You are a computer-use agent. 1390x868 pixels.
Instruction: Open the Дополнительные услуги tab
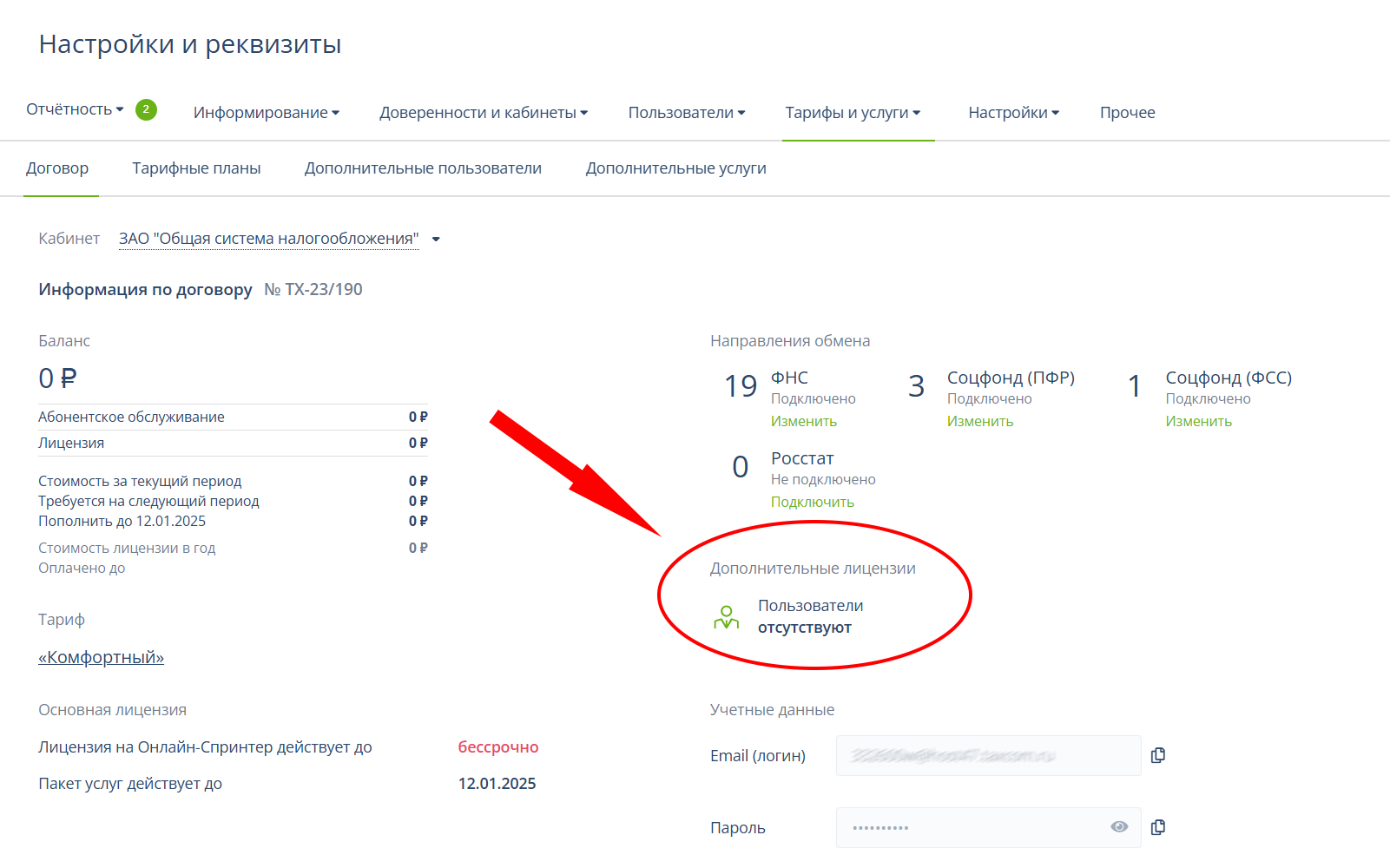(x=675, y=168)
